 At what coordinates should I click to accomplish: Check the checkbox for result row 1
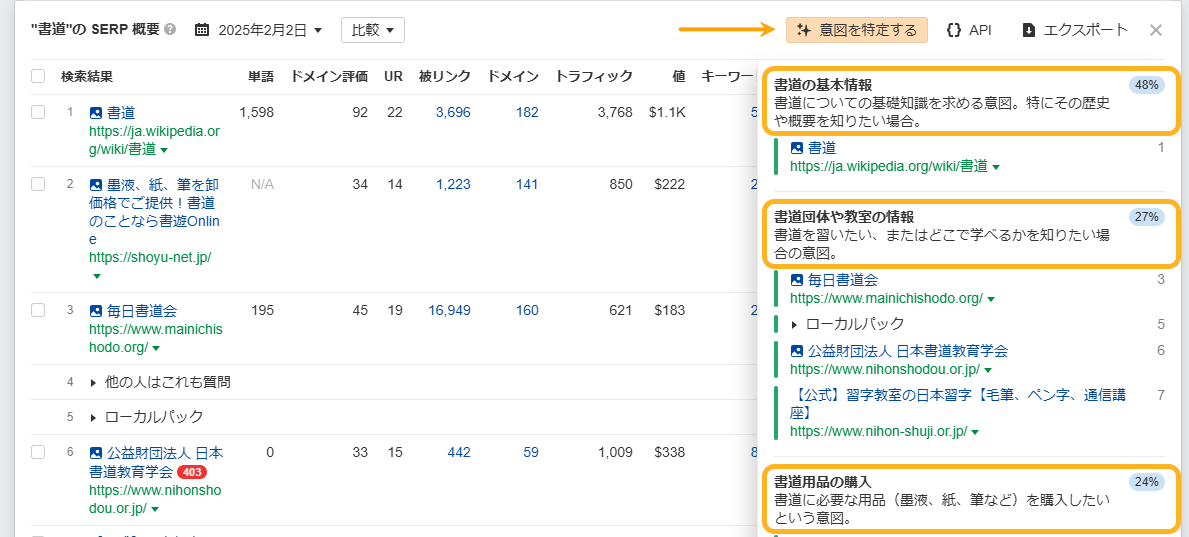coord(38,112)
